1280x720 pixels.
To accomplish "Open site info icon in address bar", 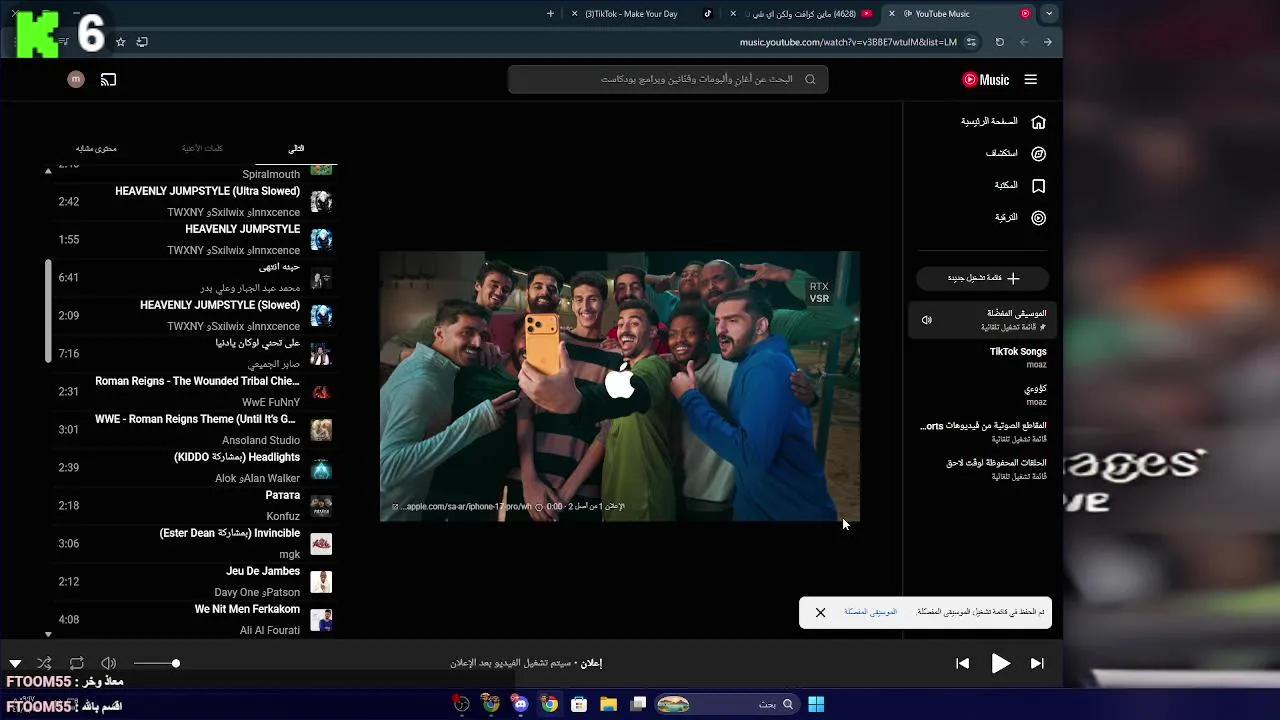I will pyautogui.click(x=971, y=42).
